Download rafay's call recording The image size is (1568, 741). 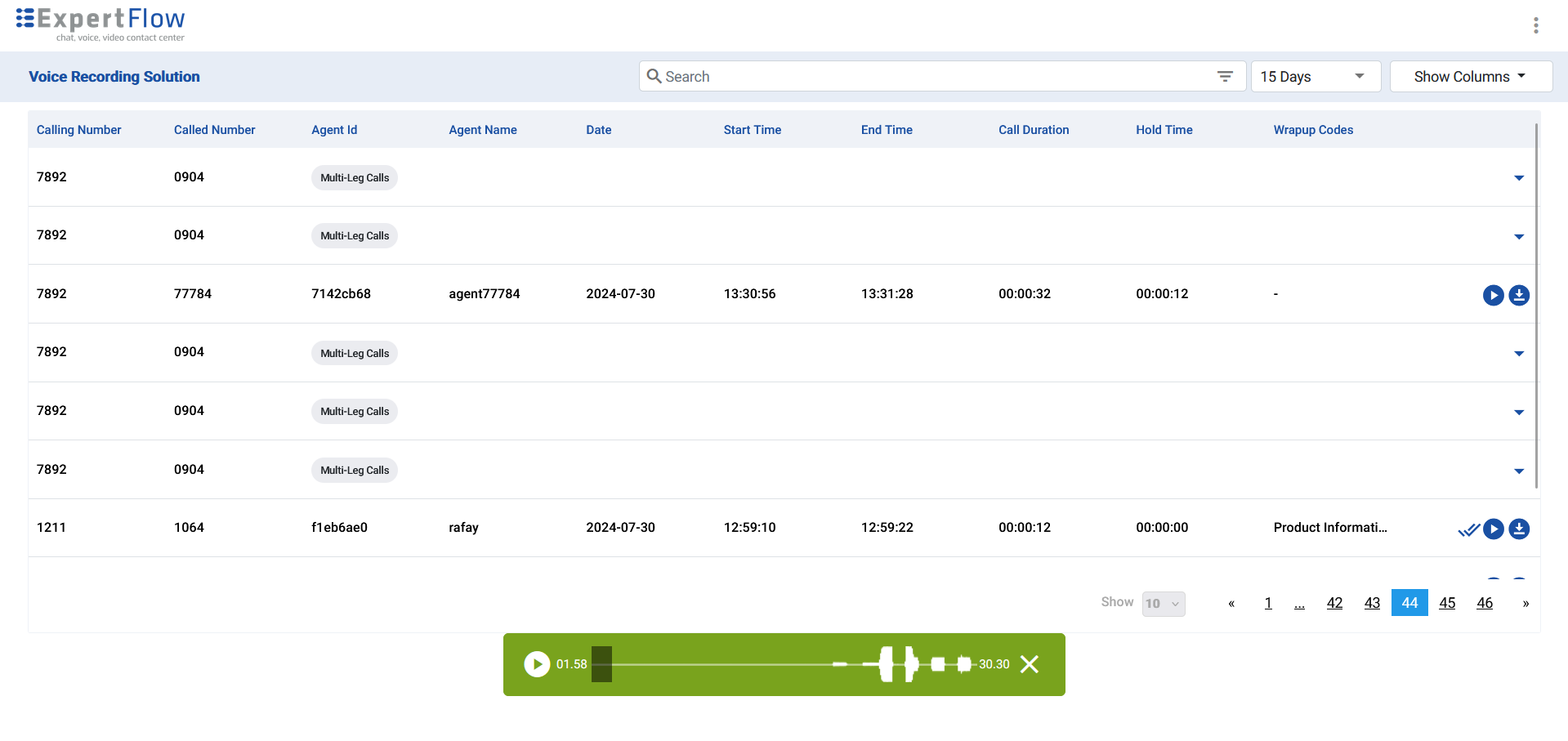point(1518,529)
